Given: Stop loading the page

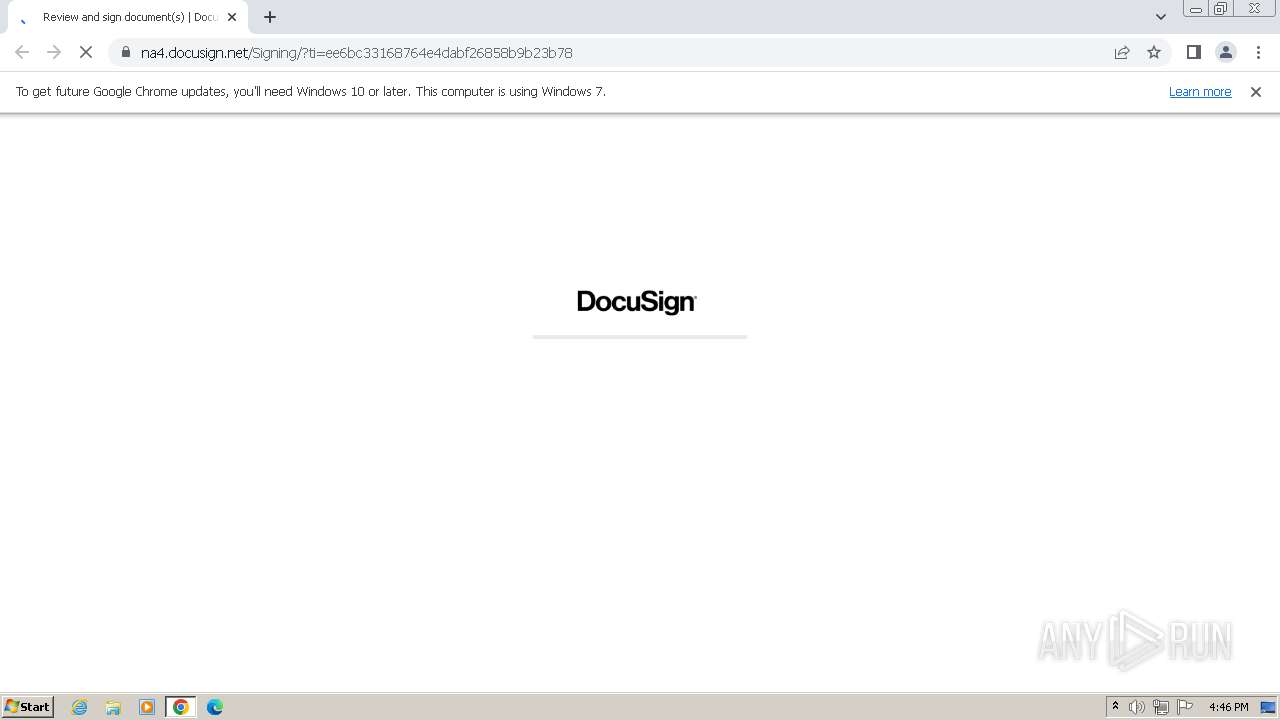Looking at the screenshot, I should pos(86,52).
